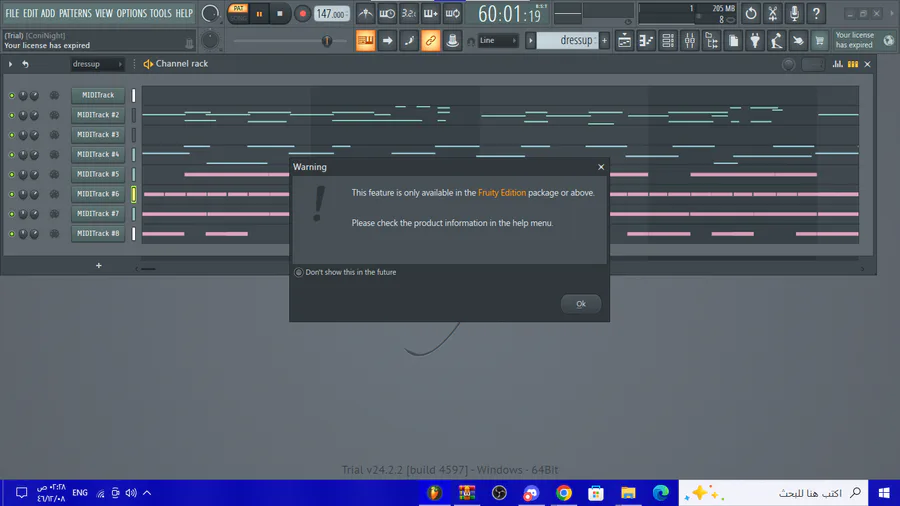Toggle the yellow step sequencer view icon
Screen dimensions: 900x506
coord(853,64)
